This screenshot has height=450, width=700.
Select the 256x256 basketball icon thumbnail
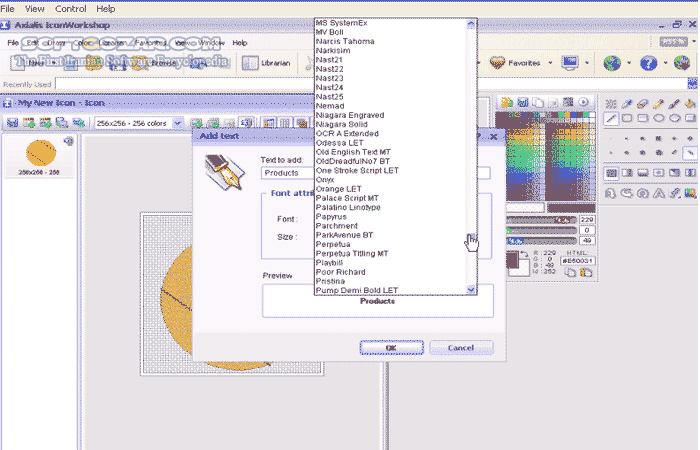pyautogui.click(x=39, y=154)
